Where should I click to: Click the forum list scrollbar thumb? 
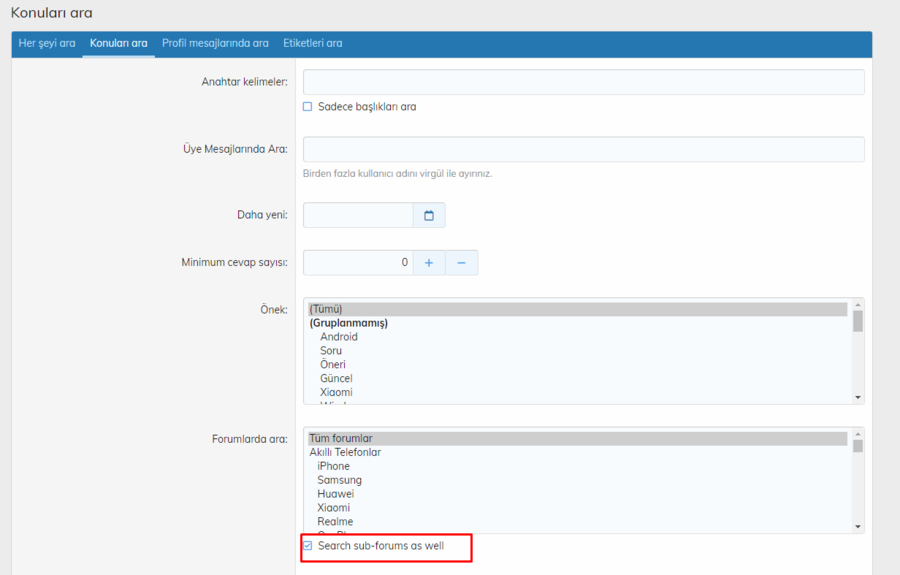pyautogui.click(x=858, y=446)
